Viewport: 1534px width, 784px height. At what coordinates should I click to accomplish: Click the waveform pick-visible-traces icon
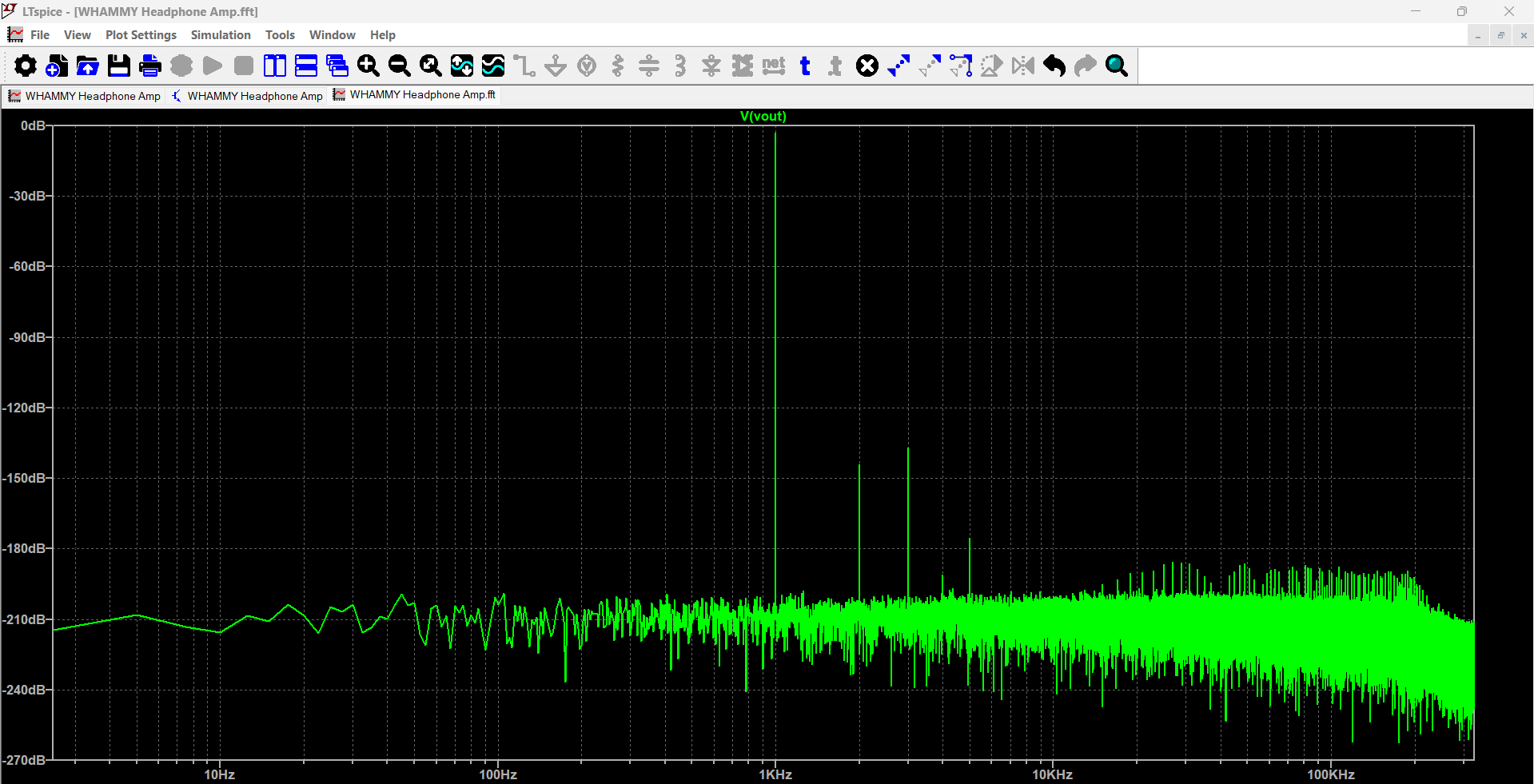(493, 66)
